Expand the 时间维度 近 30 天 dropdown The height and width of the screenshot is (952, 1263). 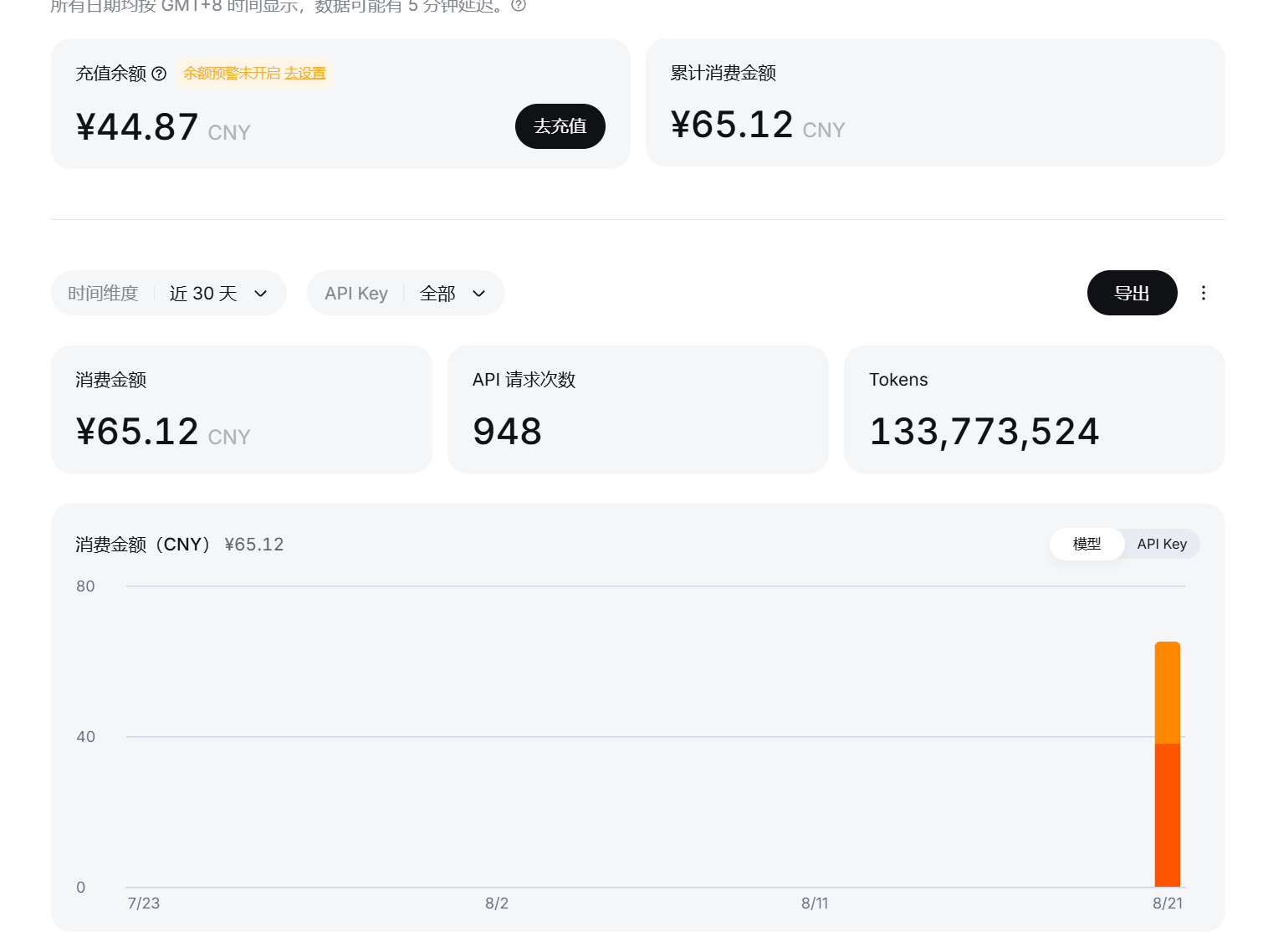coord(169,293)
